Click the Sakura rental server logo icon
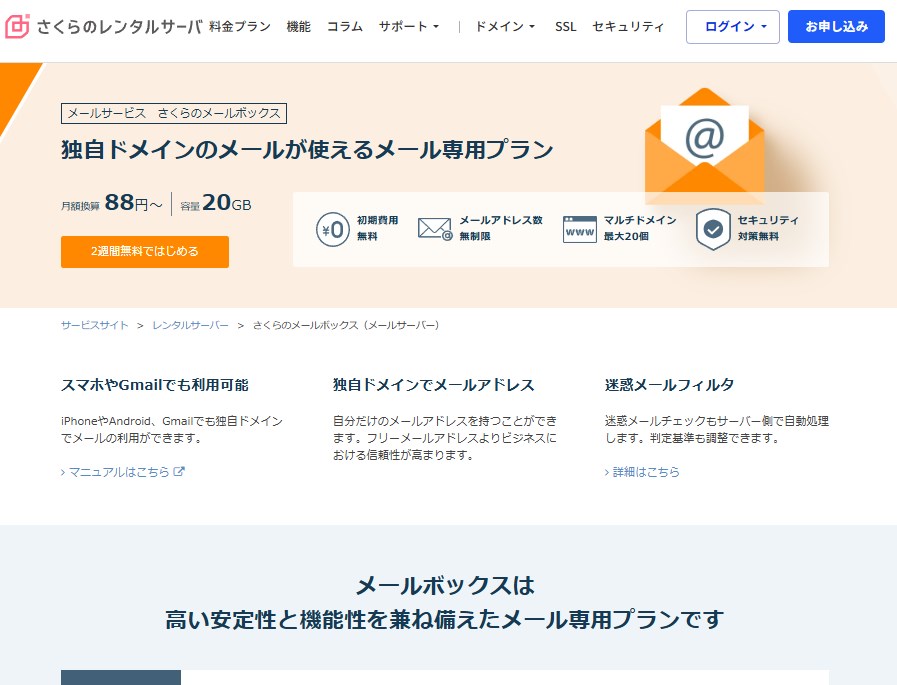897x685 pixels. point(17,27)
